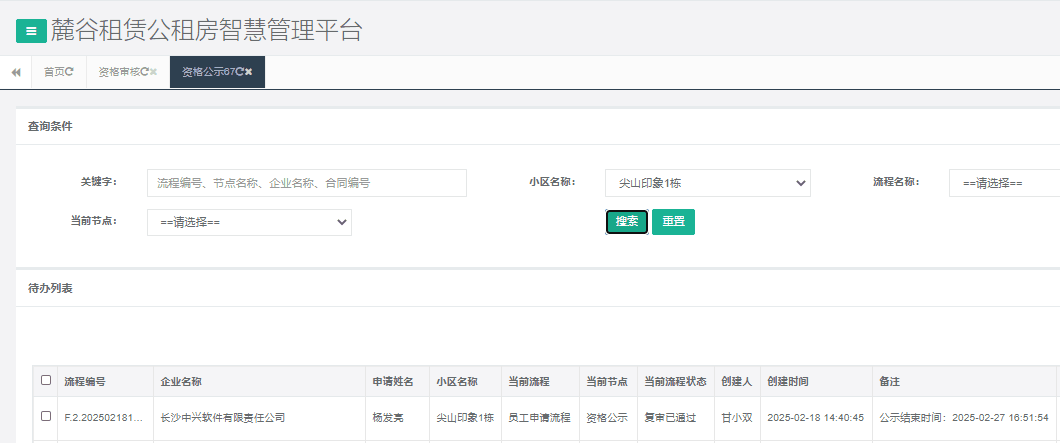Switch to the 首页 tab

click(x=53, y=72)
